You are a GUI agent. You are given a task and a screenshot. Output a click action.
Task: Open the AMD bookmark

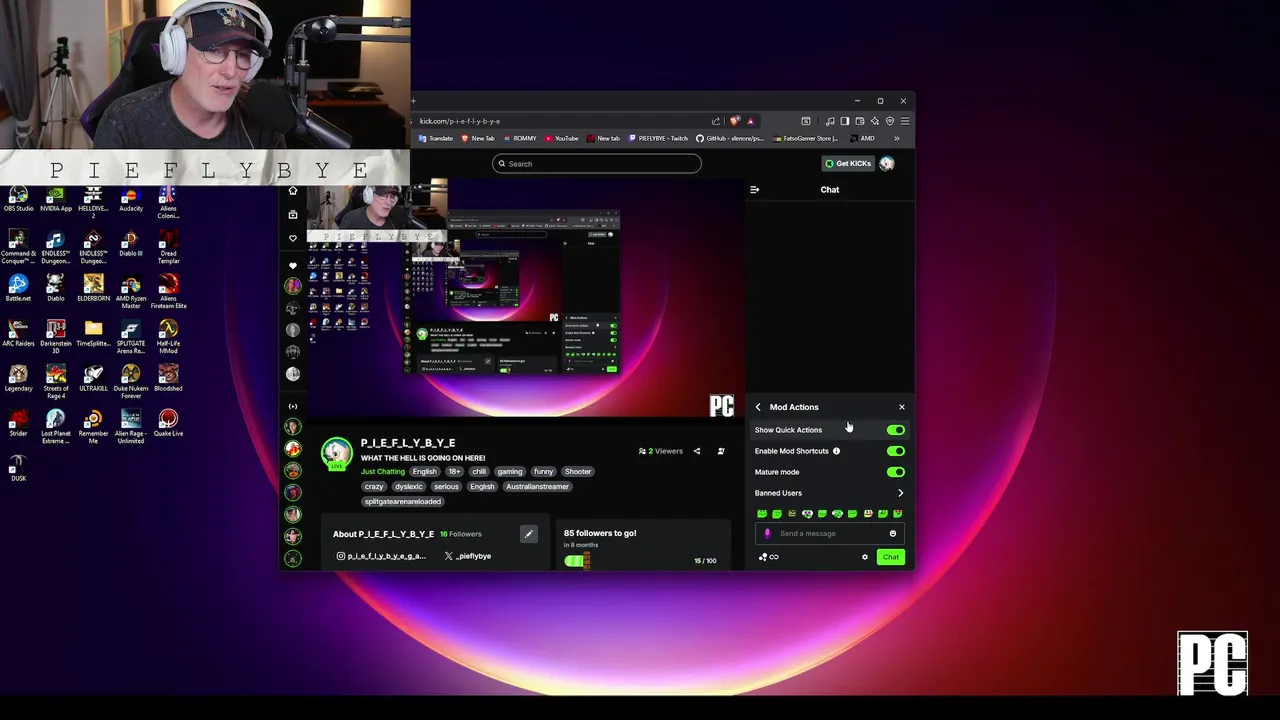click(x=862, y=138)
